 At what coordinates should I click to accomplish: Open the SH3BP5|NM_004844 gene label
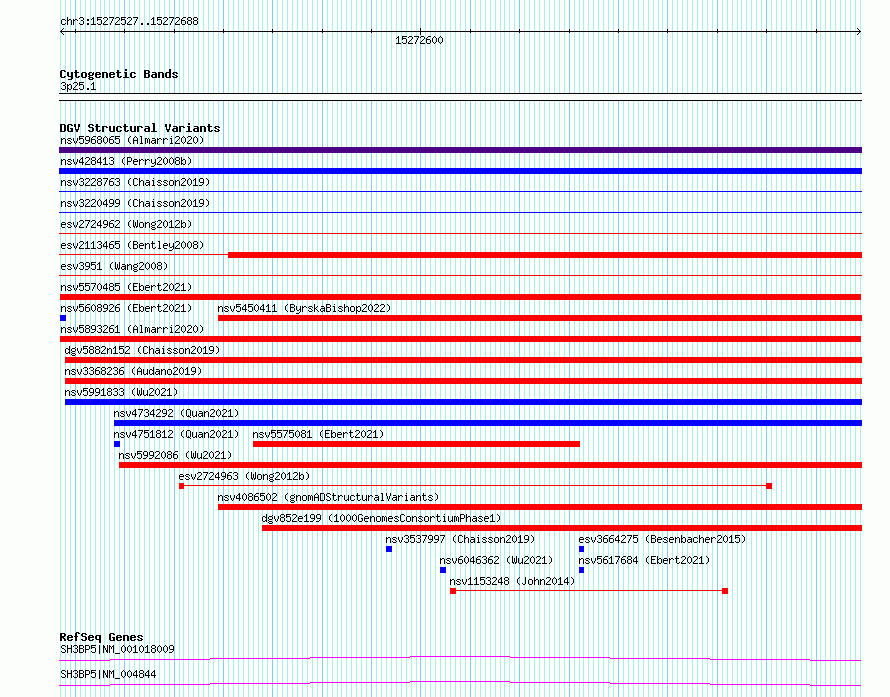108,674
